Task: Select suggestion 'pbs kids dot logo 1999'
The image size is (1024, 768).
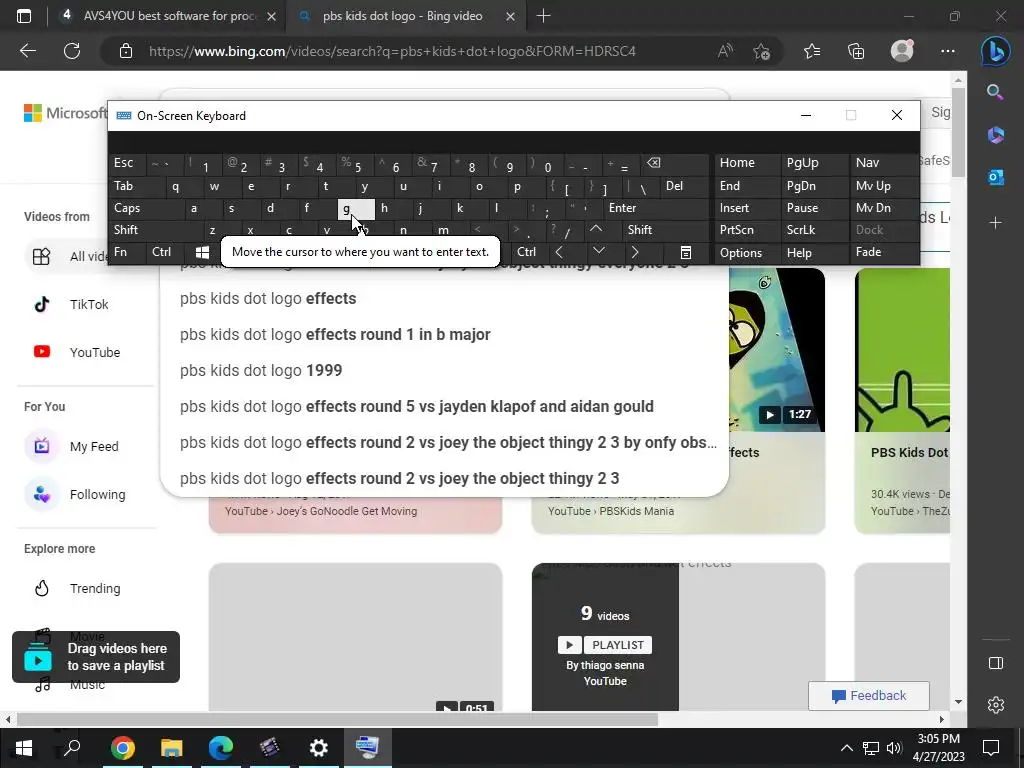Action: (x=444, y=370)
